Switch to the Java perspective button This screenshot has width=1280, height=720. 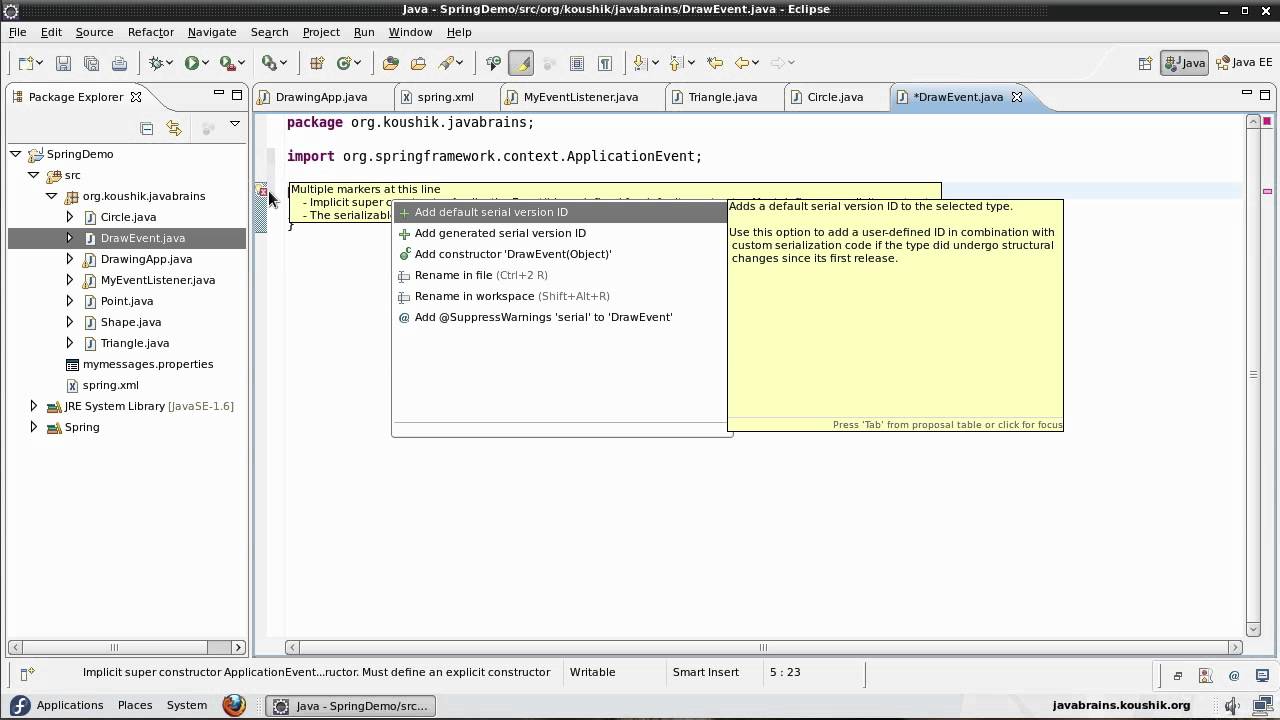(x=1185, y=63)
